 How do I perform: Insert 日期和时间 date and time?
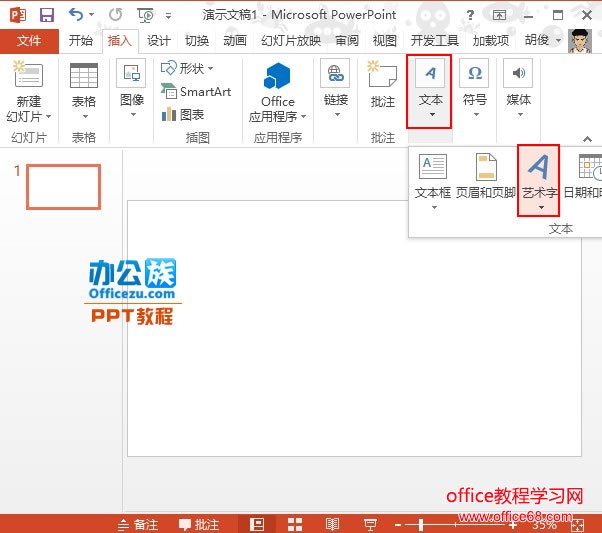point(582,177)
